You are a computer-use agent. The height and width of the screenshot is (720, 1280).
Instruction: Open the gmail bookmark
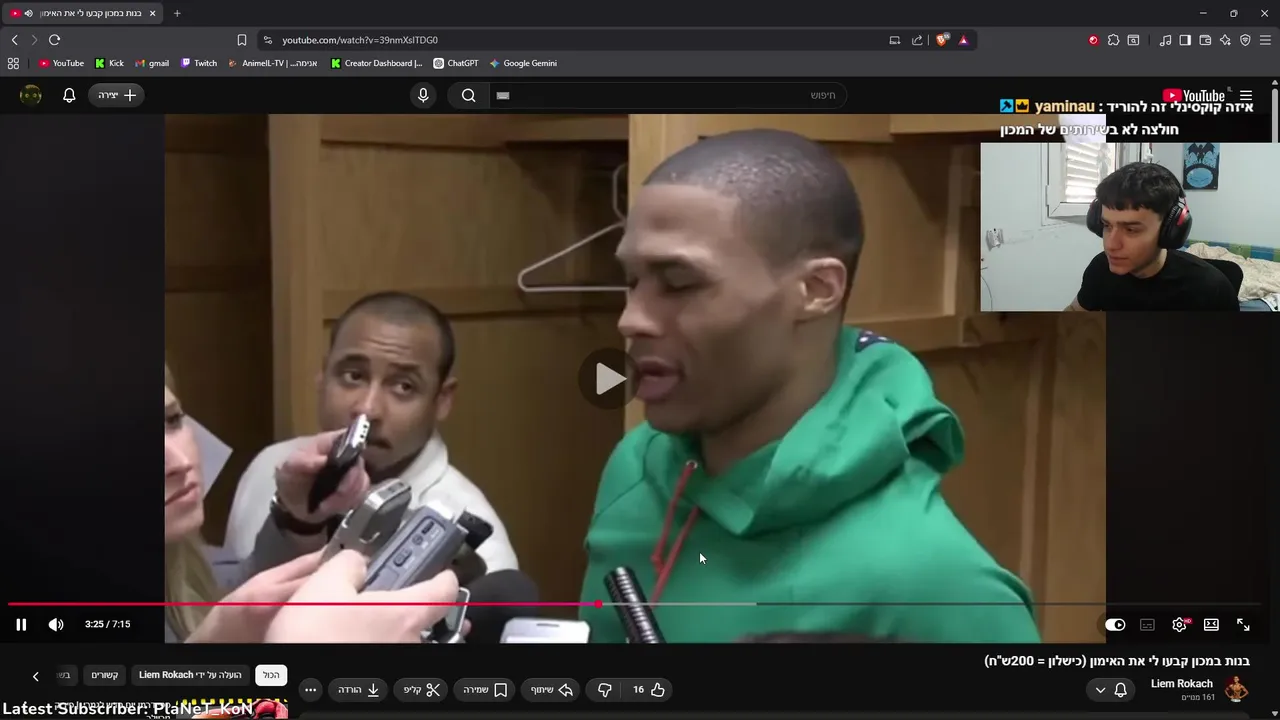coord(152,63)
